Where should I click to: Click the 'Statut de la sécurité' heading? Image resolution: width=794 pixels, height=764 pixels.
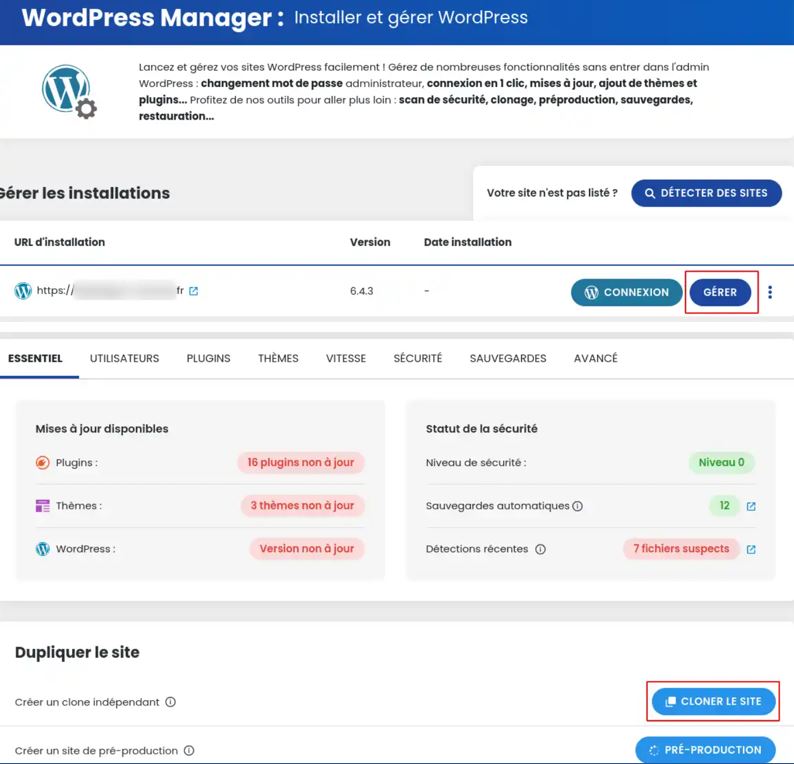coord(482,429)
